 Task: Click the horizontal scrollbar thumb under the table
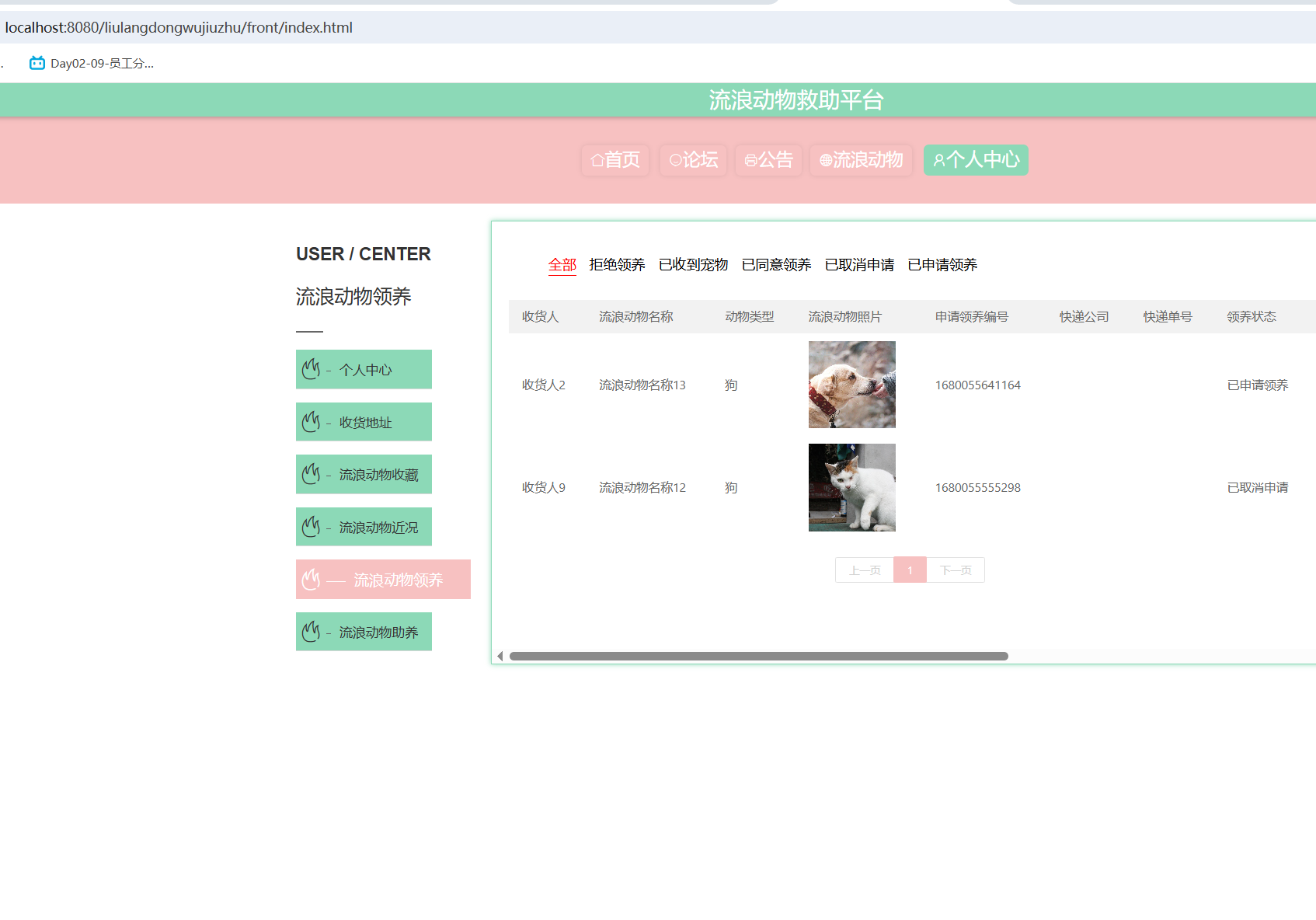[759, 657]
